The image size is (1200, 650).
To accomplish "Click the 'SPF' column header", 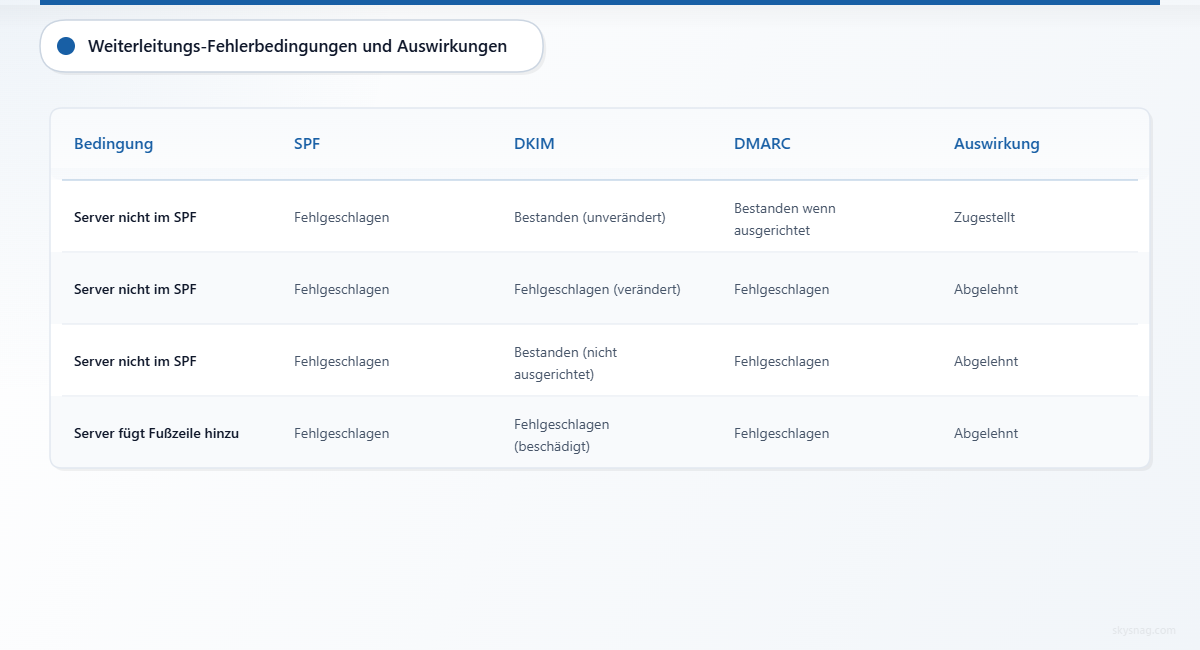I will click(307, 144).
